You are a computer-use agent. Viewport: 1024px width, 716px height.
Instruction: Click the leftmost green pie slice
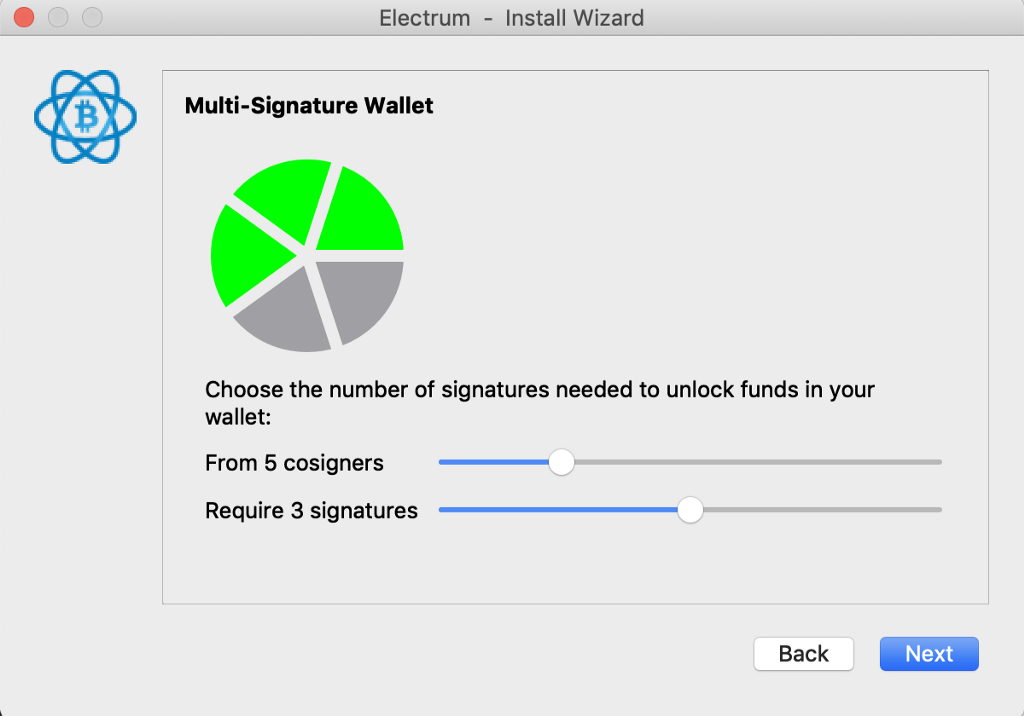pos(245,255)
